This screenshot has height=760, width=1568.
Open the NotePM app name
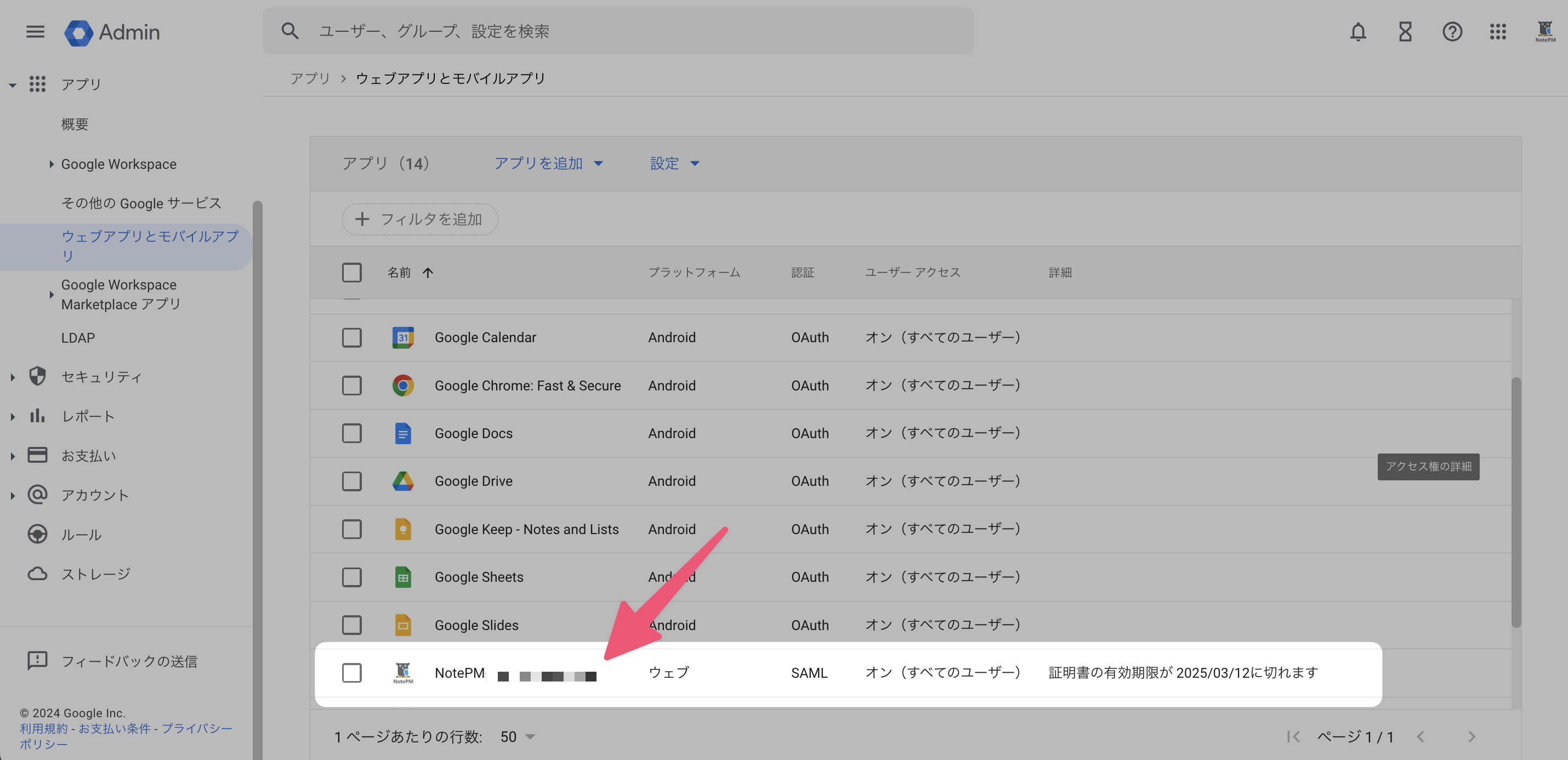pos(459,673)
